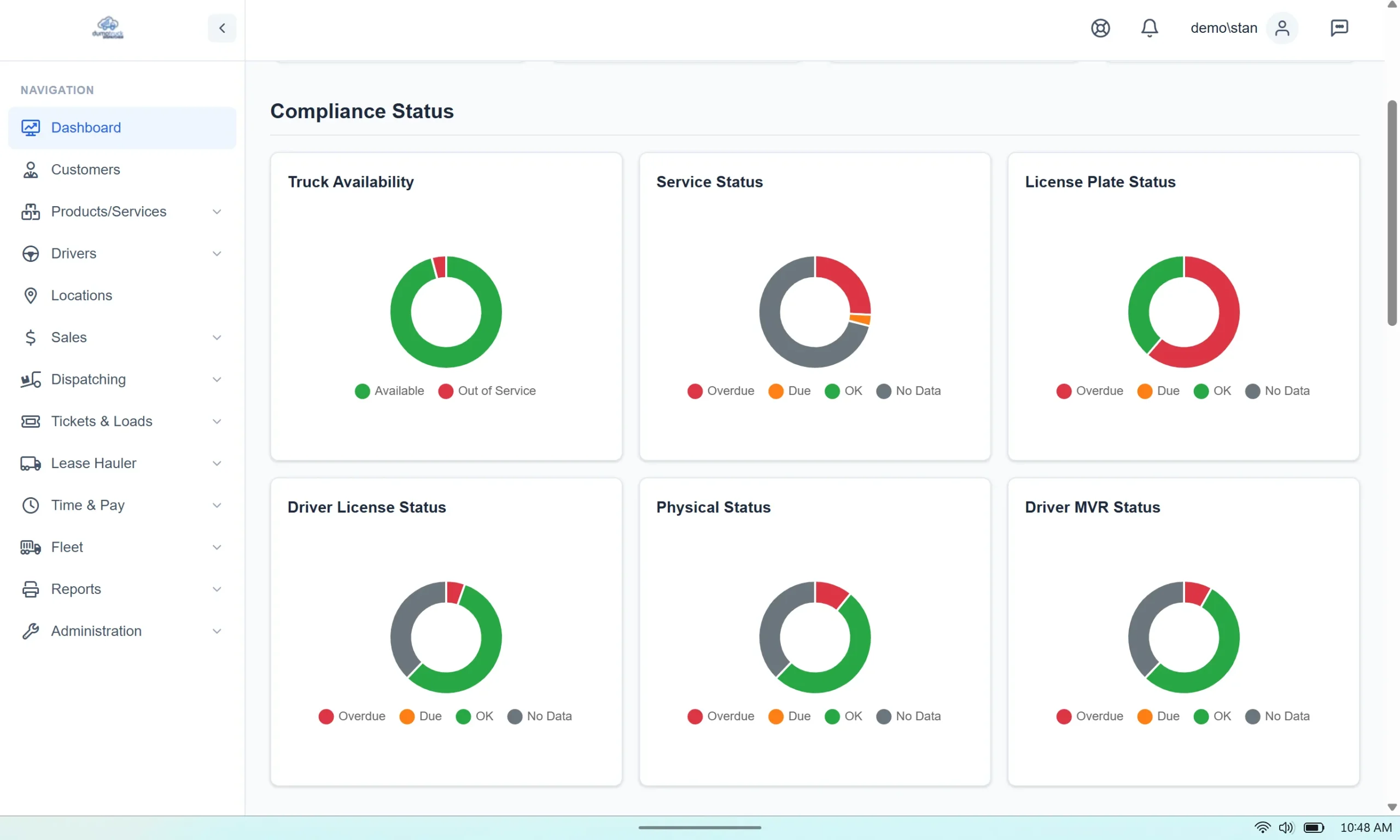The width and height of the screenshot is (1400, 840).
Task: Click the demo\stan account name
Action: coord(1223,28)
